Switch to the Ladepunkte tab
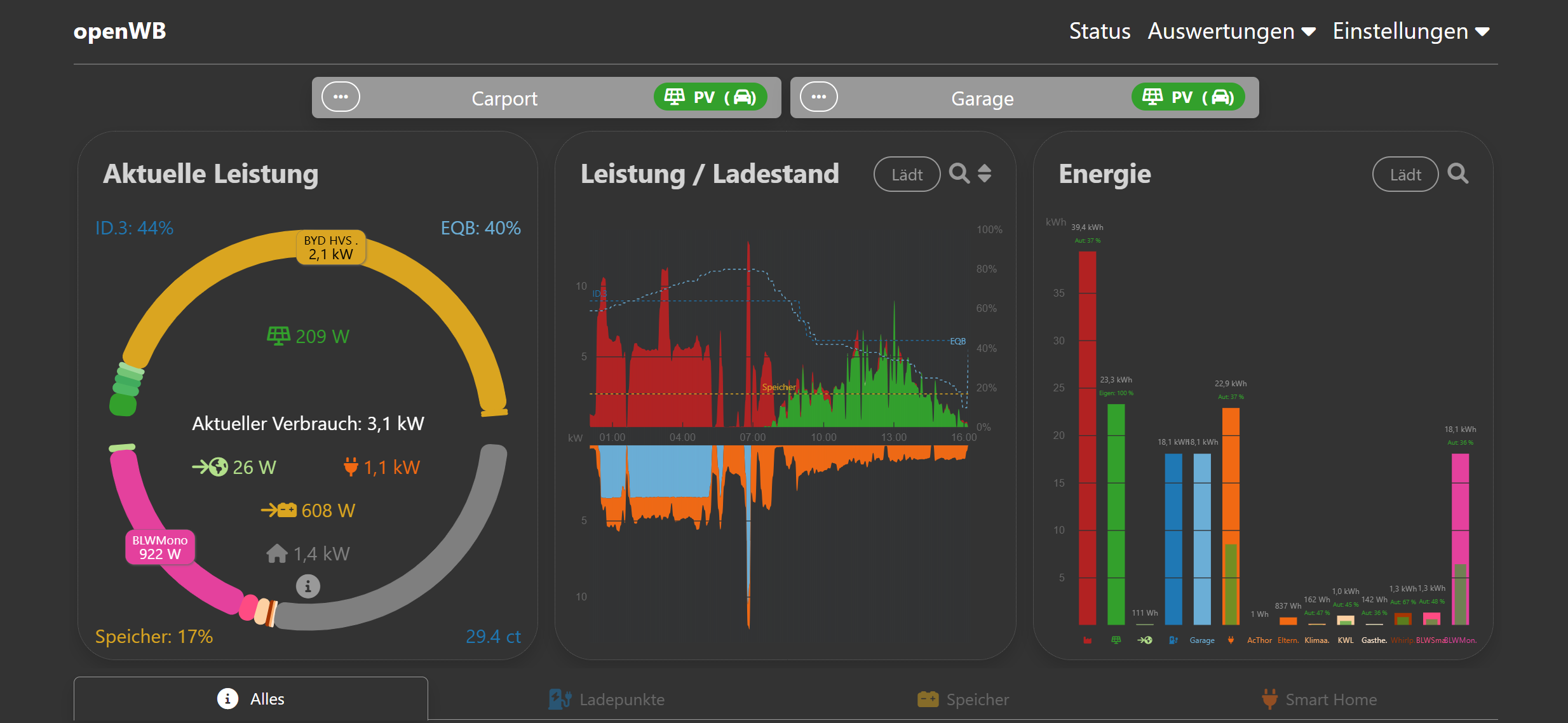The width and height of the screenshot is (1568, 723). point(607,699)
